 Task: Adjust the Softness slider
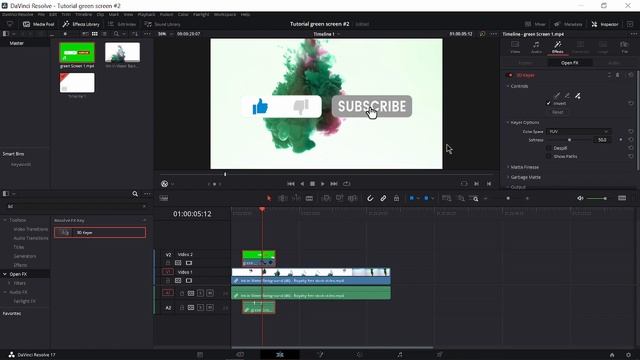569,140
